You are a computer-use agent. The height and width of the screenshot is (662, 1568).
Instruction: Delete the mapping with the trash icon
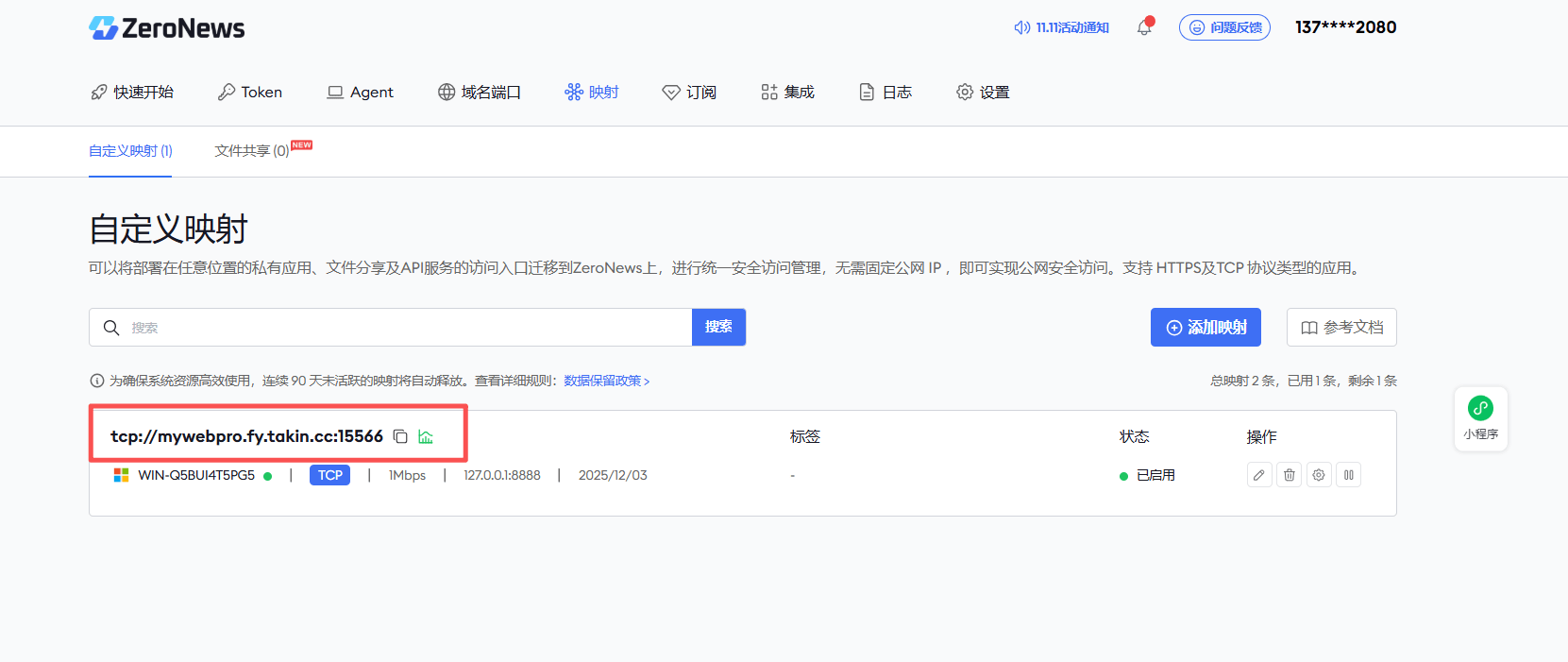click(x=1290, y=475)
